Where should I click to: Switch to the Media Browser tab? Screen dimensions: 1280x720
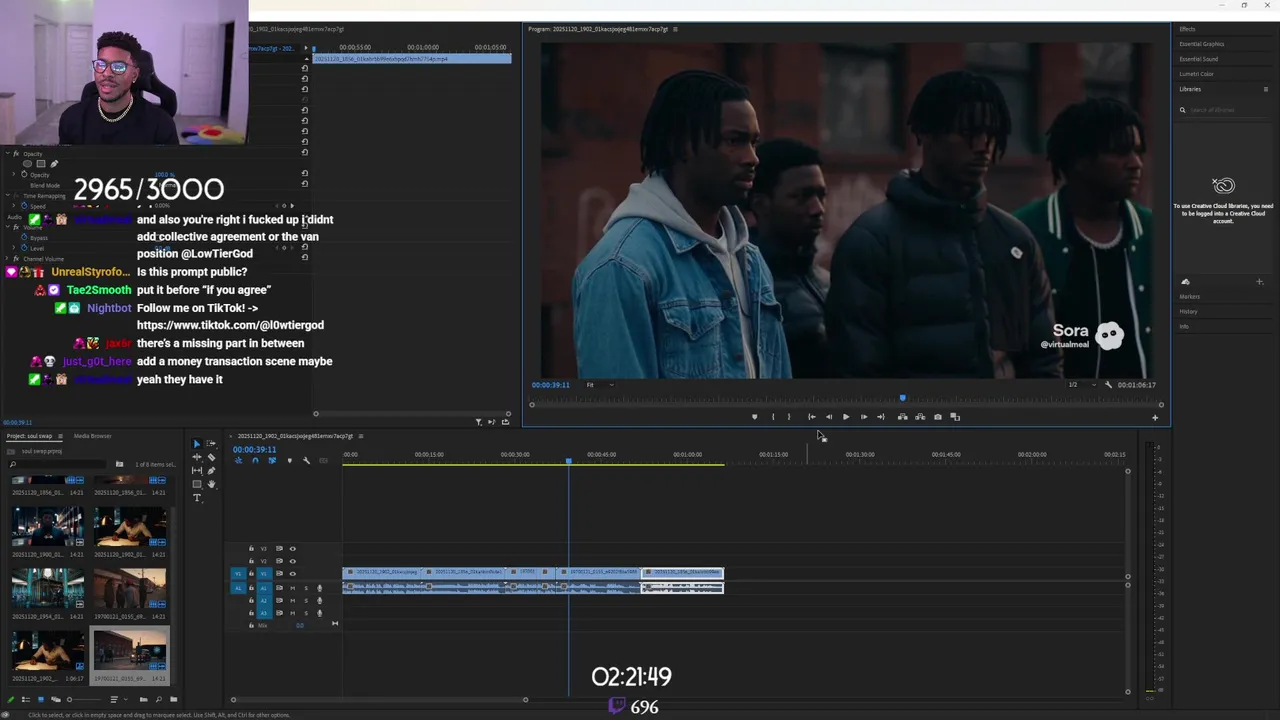(x=92, y=436)
